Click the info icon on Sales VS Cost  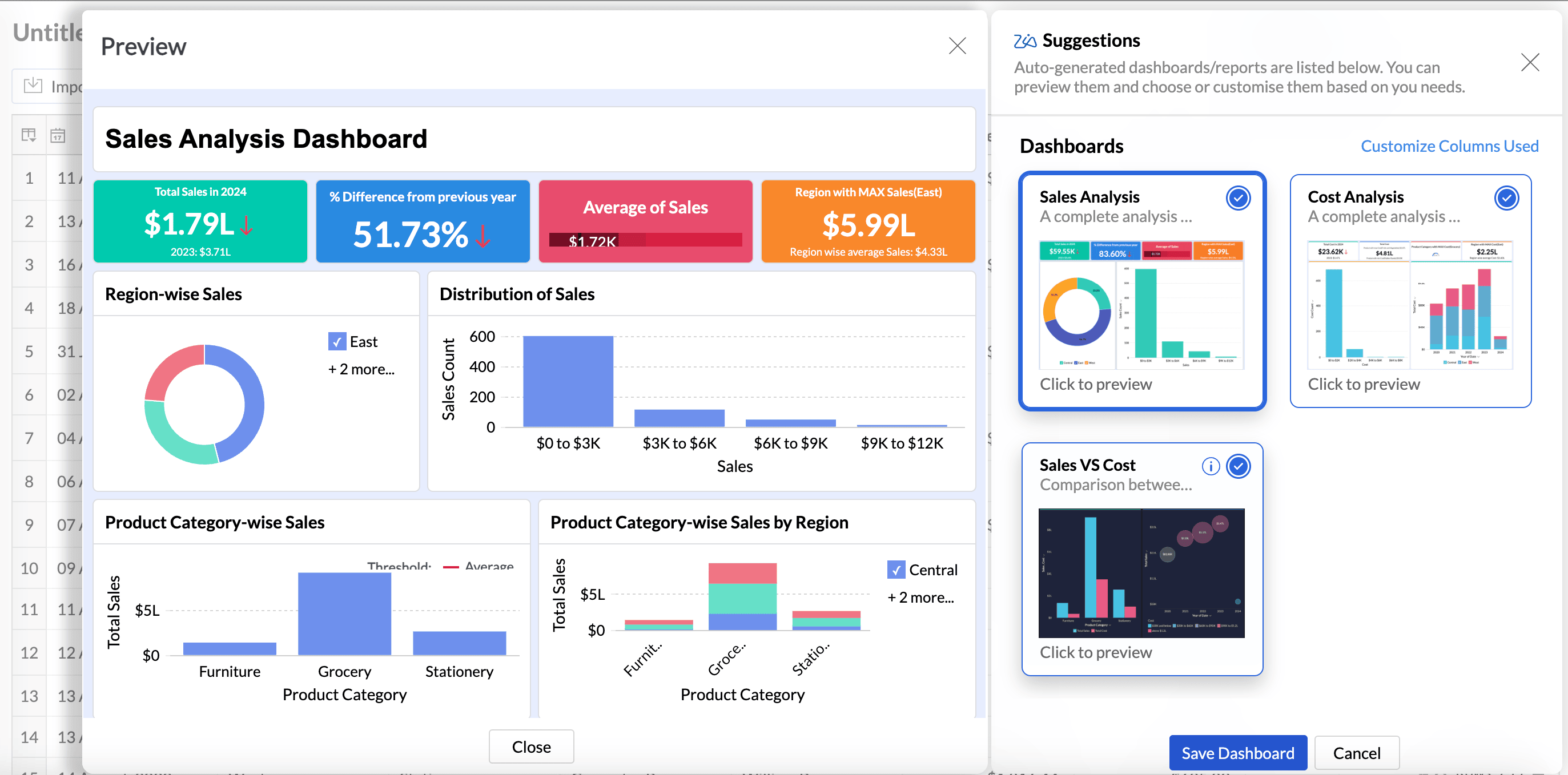click(x=1210, y=466)
